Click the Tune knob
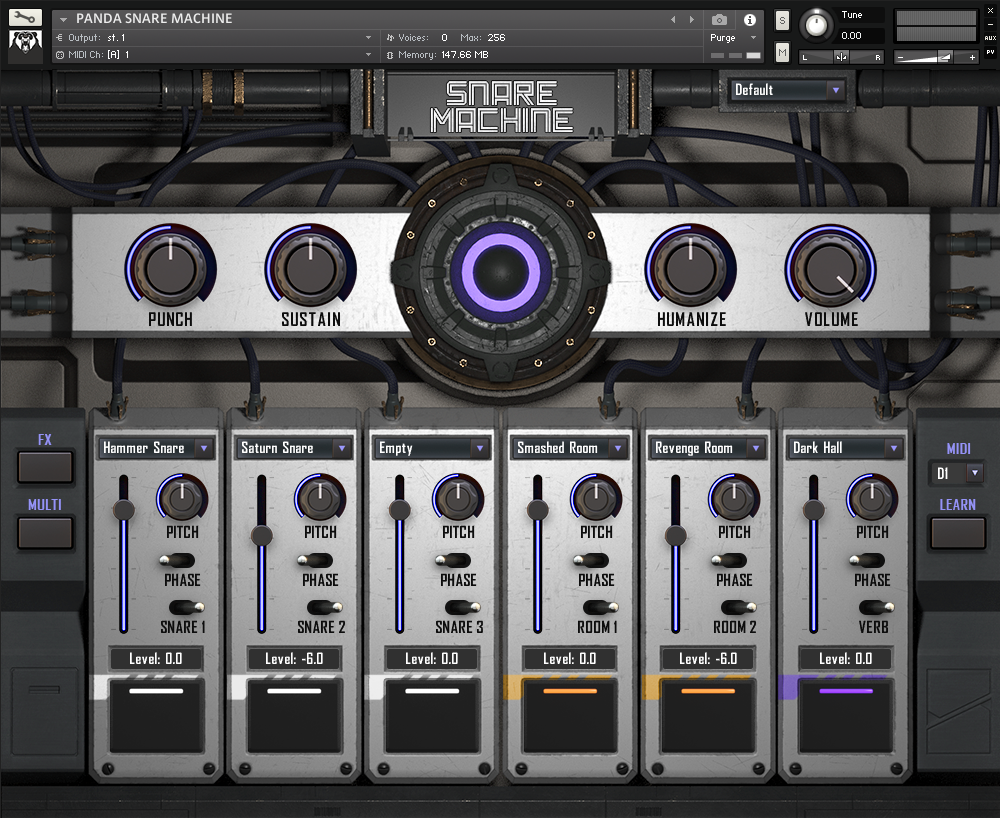Image resolution: width=1000 pixels, height=818 pixels. point(816,25)
